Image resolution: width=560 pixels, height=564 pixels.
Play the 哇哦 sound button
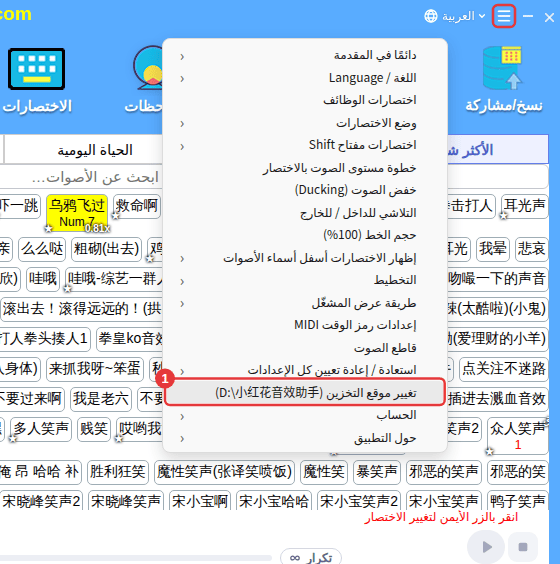click(43, 279)
